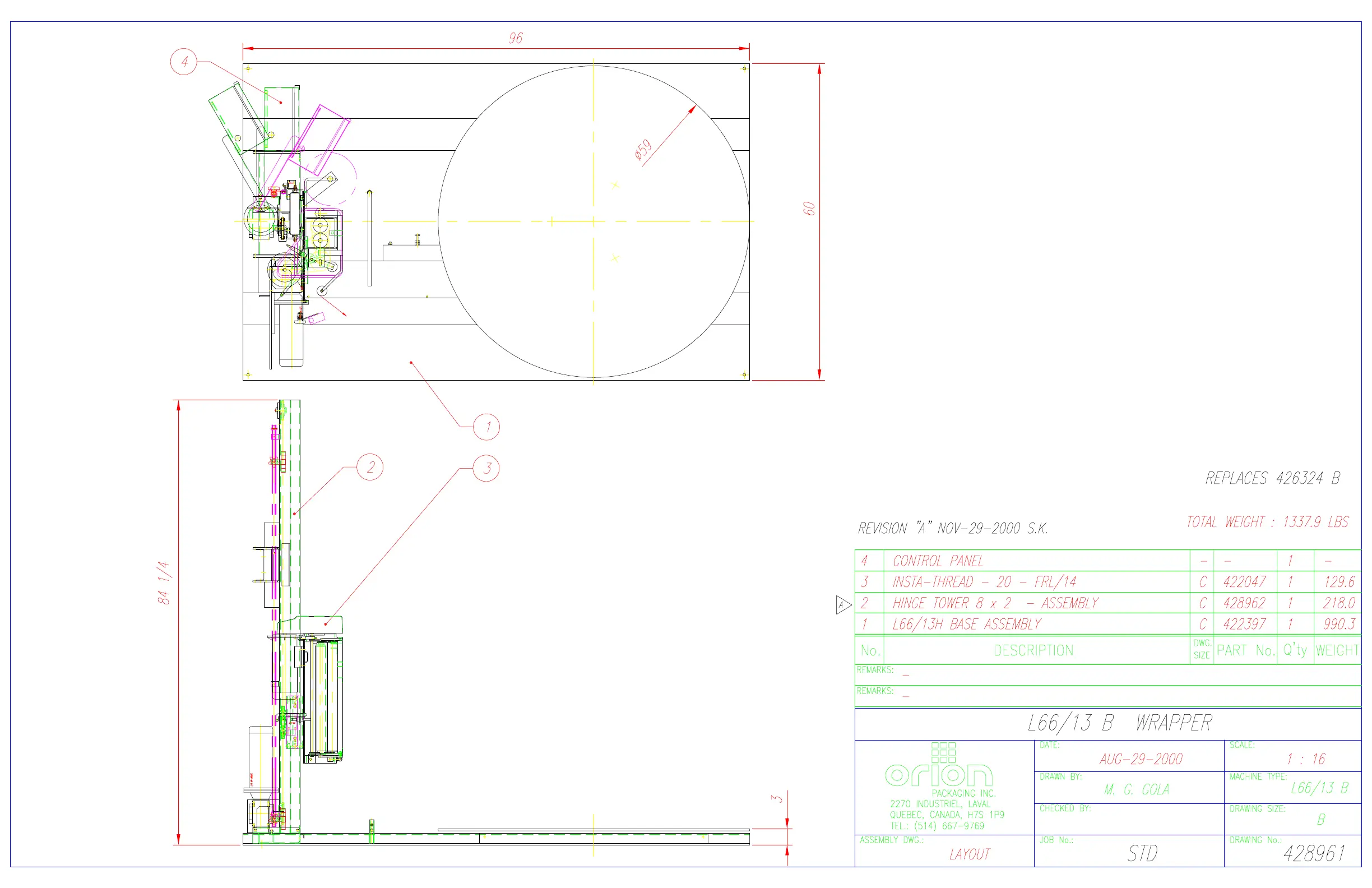This screenshot has height=888, width=1372.
Task: Click the TOTAL WEIGHT 1337.9 LBS text
Action: 1267,522
